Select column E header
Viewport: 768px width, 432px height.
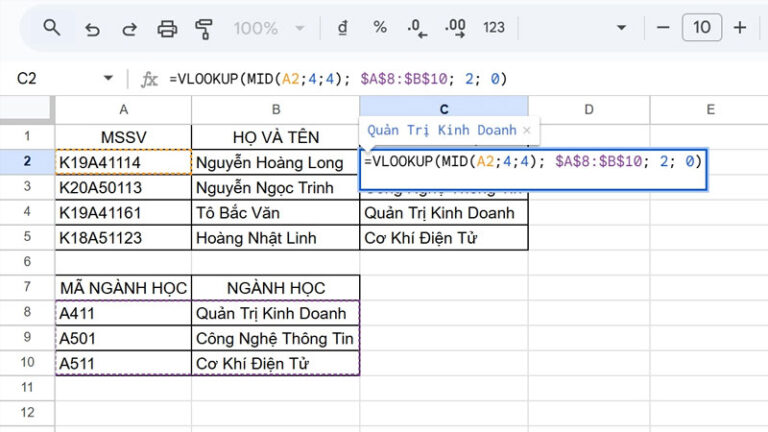pos(709,109)
